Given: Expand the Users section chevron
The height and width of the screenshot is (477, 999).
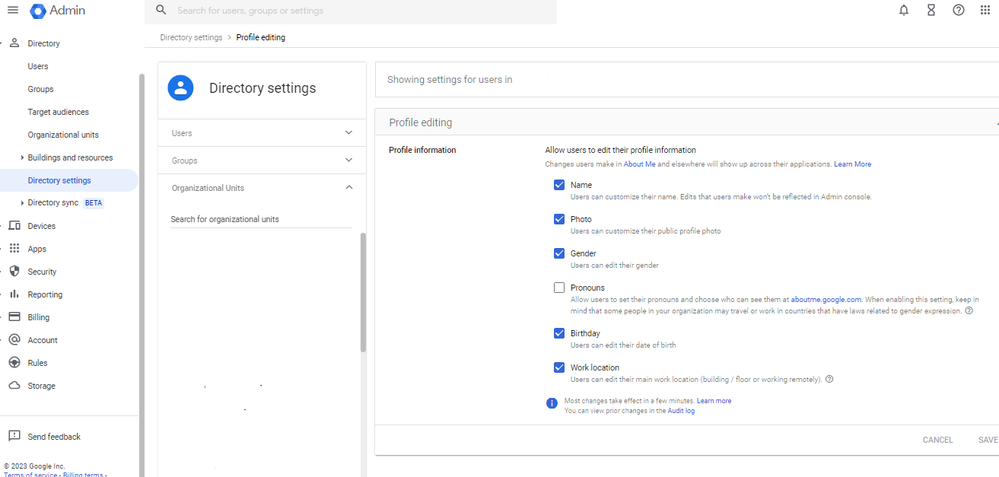Looking at the screenshot, I should pos(349,132).
